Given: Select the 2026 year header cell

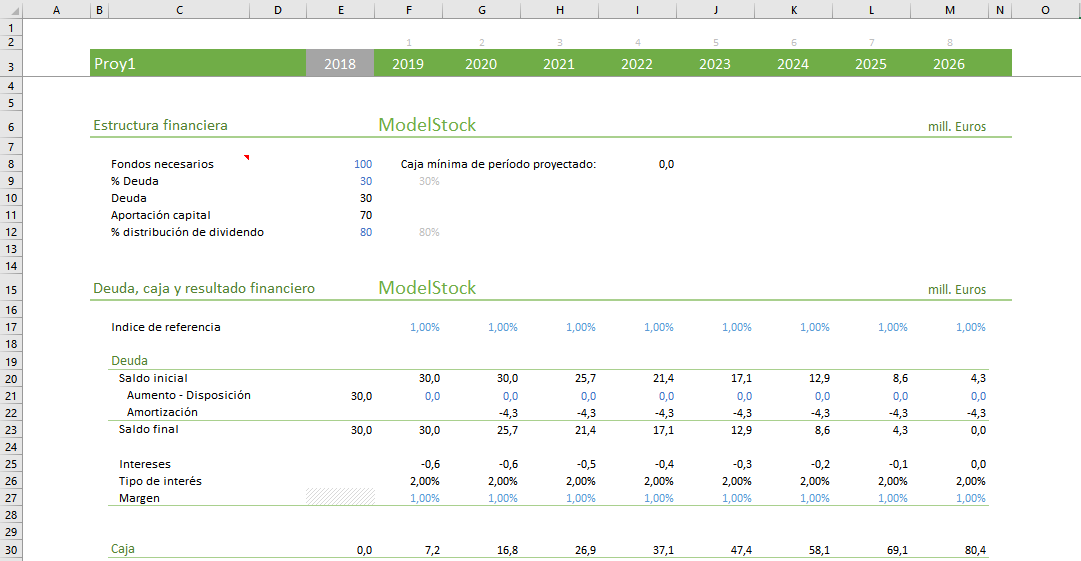Looking at the screenshot, I should pyautogui.click(x=948, y=64).
